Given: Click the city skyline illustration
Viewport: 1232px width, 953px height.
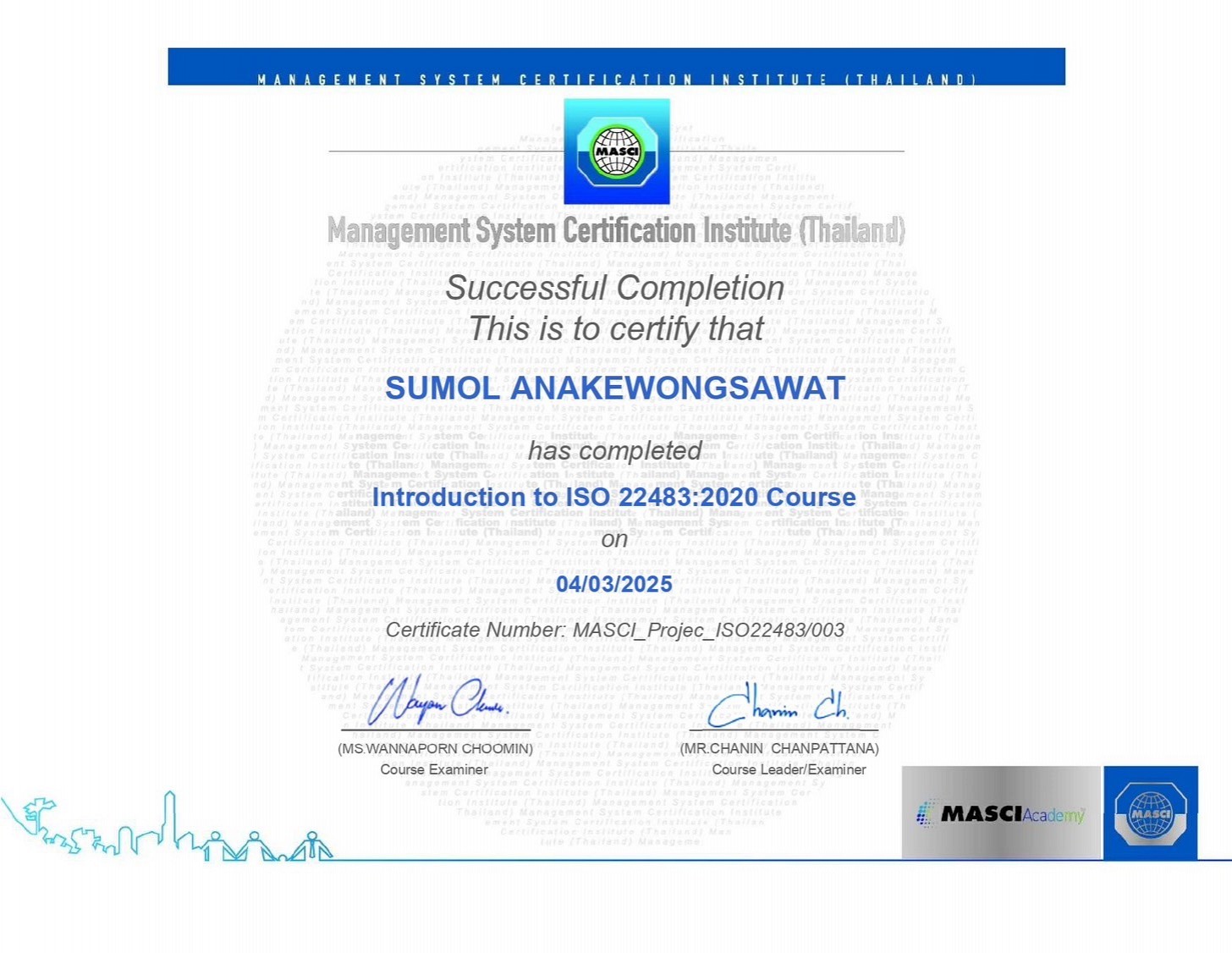Looking at the screenshot, I should pos(168,827).
